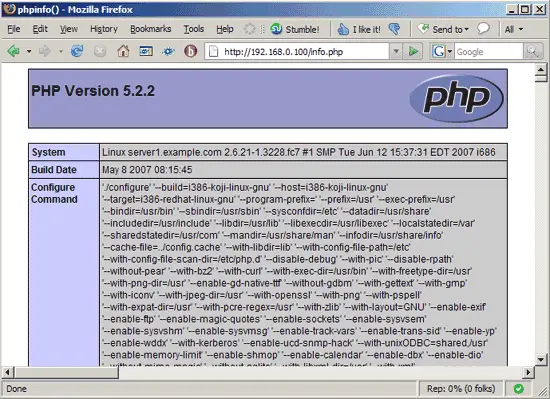Click the vertical scrollbar down arrow

541,359
